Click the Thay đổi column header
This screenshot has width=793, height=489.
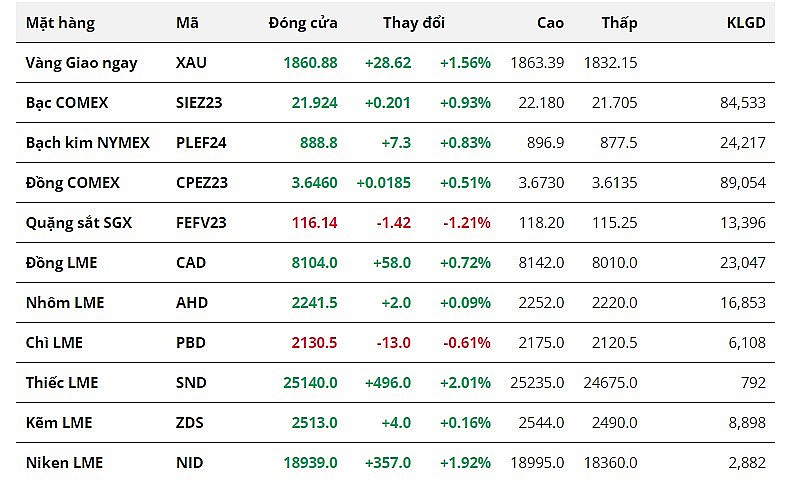(x=414, y=22)
